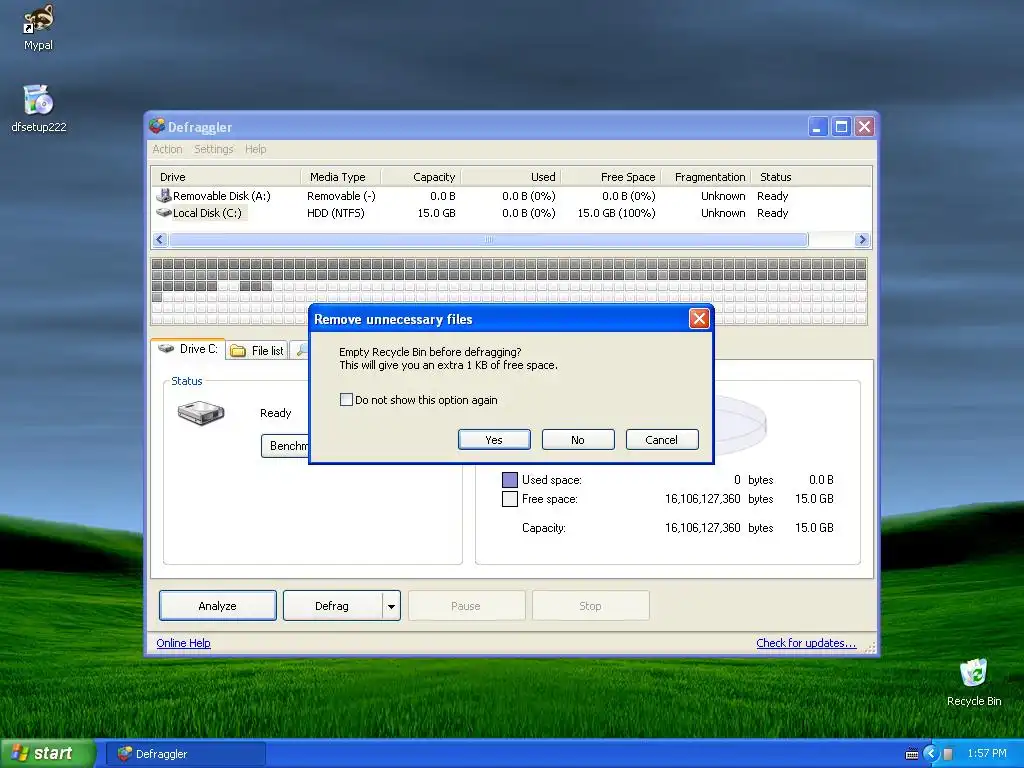Screen dimensions: 1024x768
Task: Sort by the Capacity column header
Action: 421,177
